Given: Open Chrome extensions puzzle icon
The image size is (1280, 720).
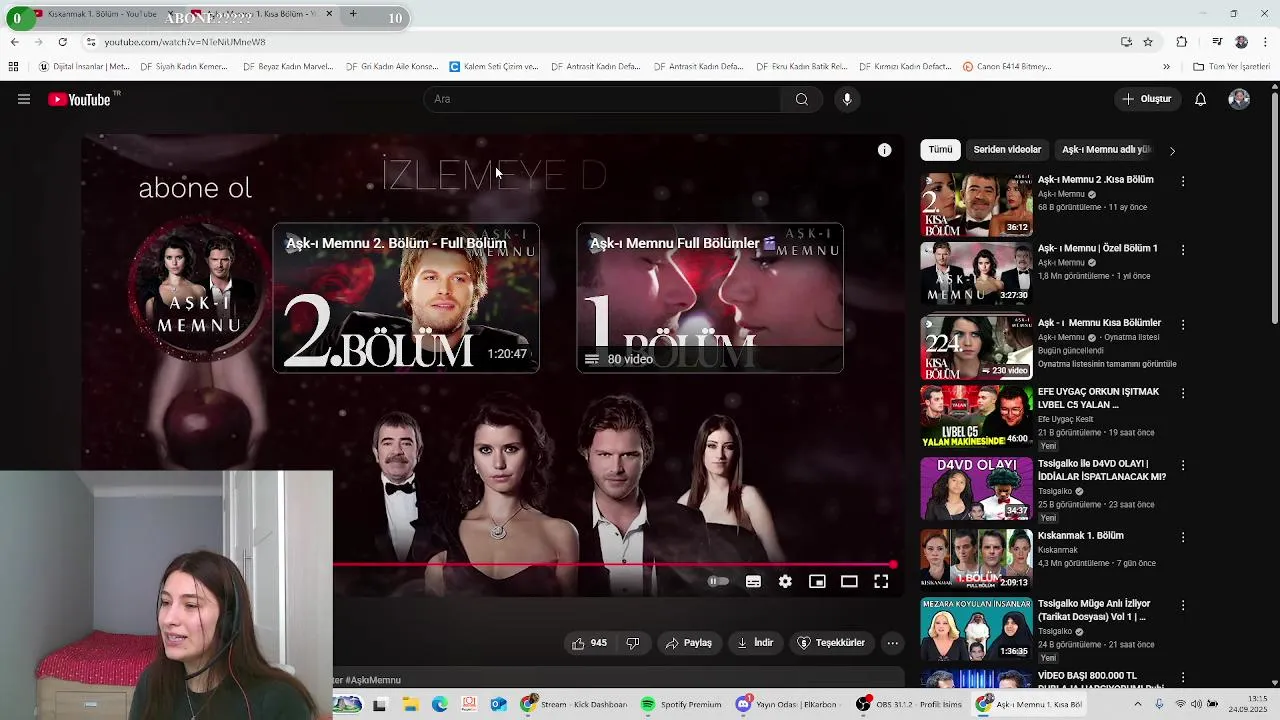Looking at the screenshot, I should pos(1182,42).
